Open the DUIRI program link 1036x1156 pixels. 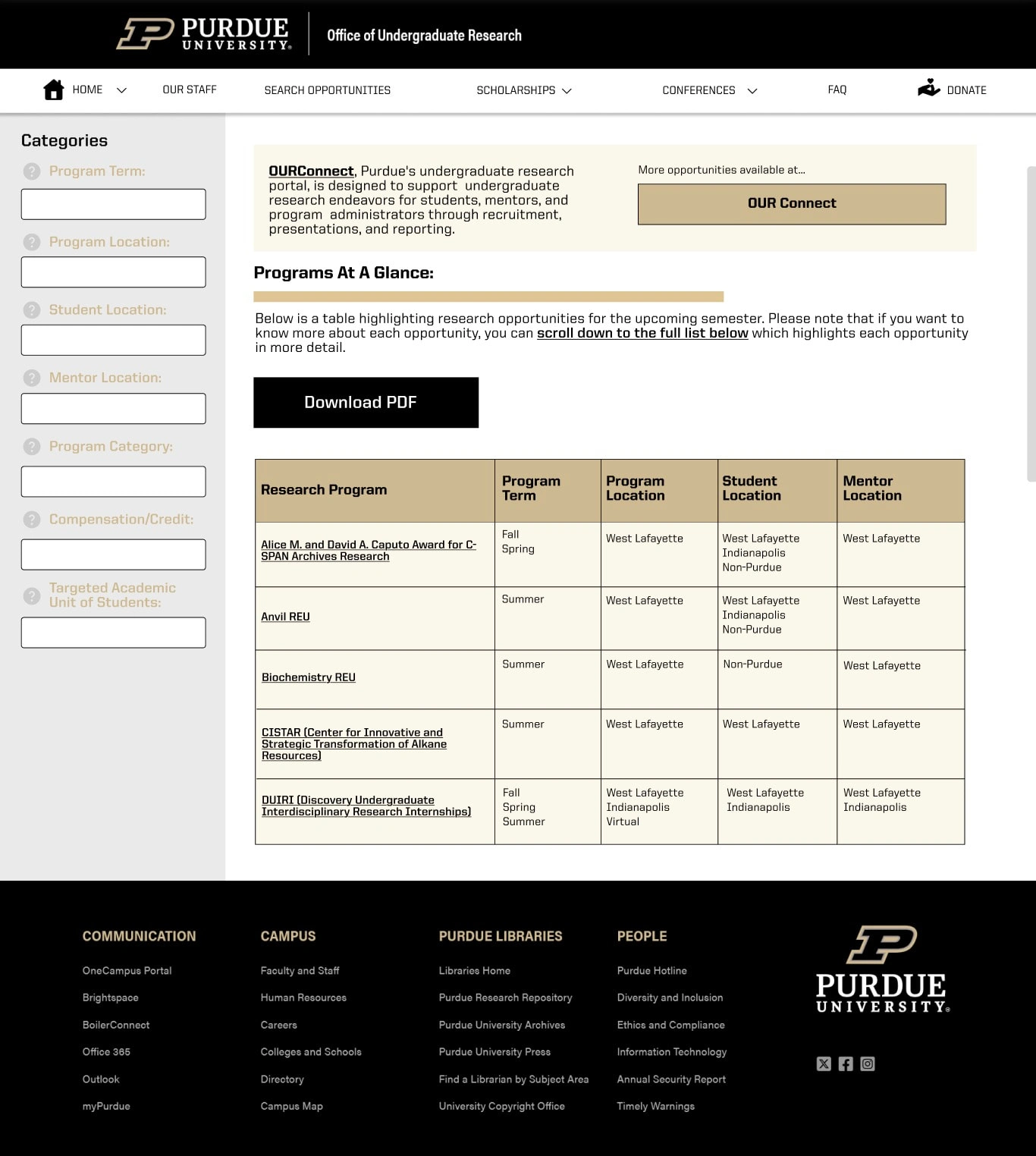(x=366, y=806)
